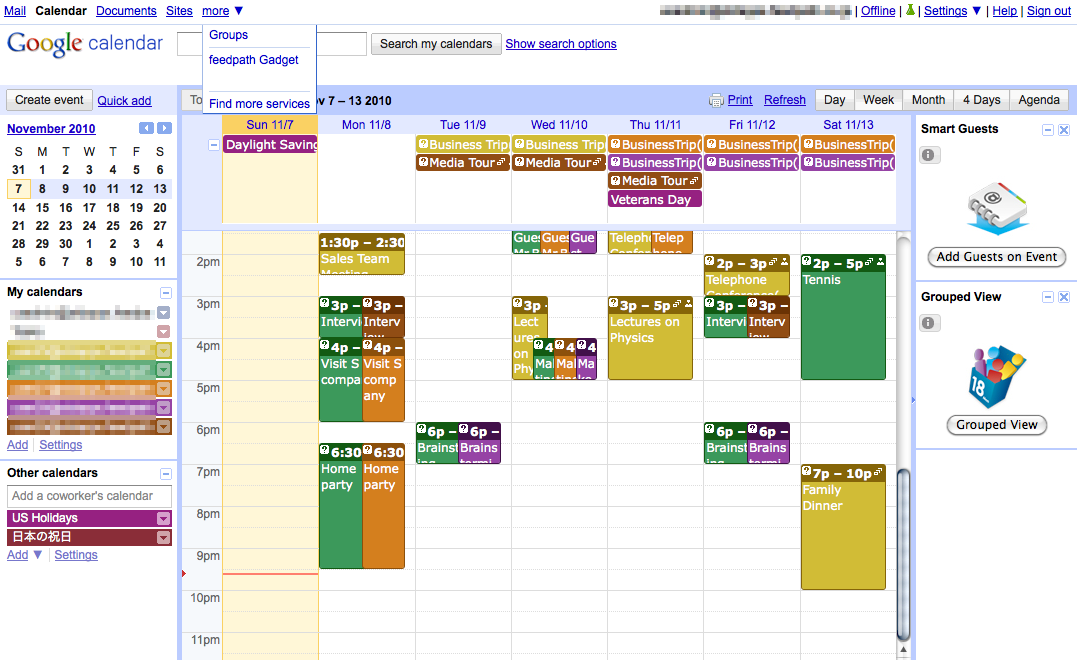Minimize the Grouped View gadget
The height and width of the screenshot is (660, 1077).
[1048, 297]
